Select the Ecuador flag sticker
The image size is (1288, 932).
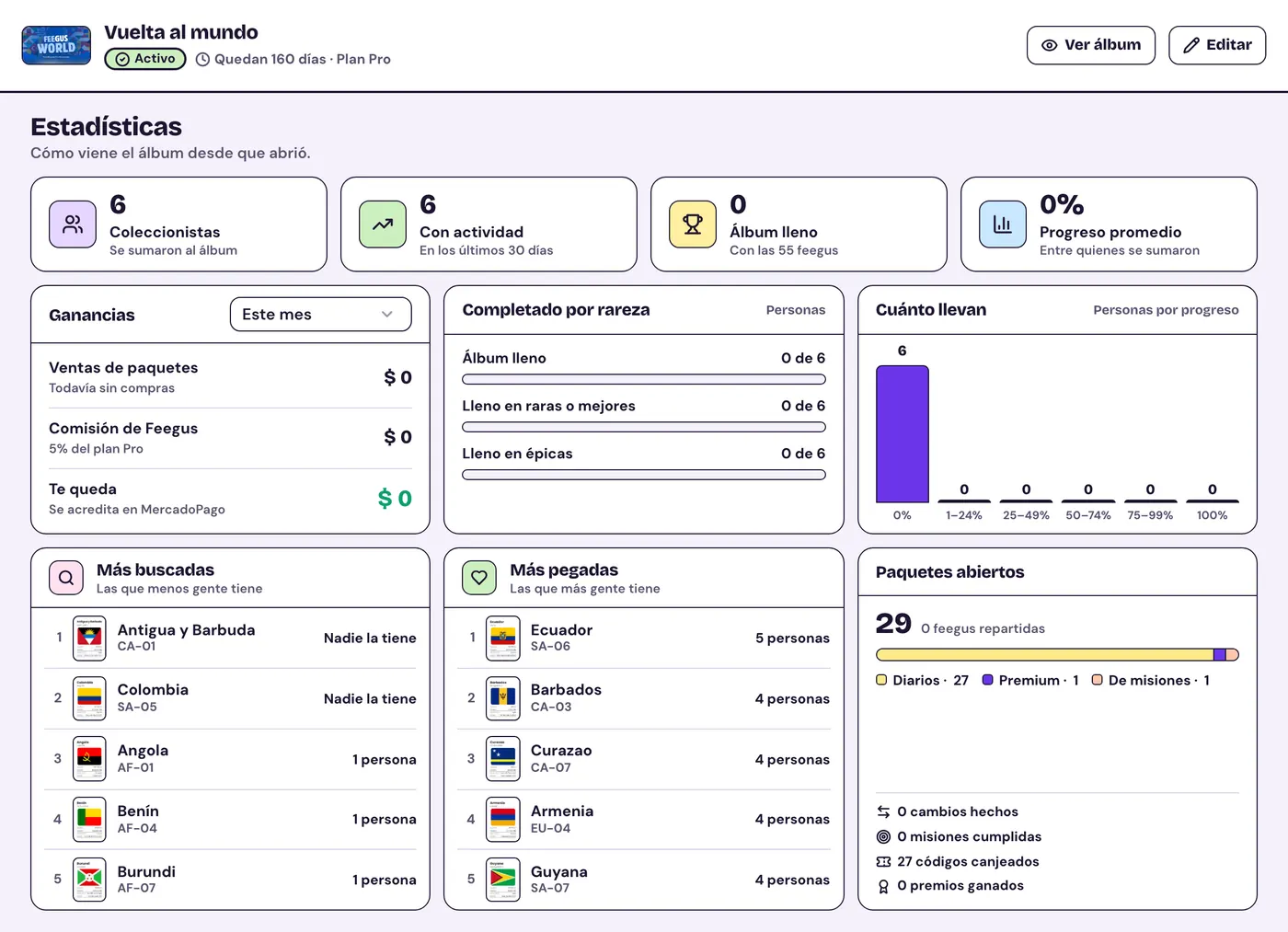tap(503, 638)
